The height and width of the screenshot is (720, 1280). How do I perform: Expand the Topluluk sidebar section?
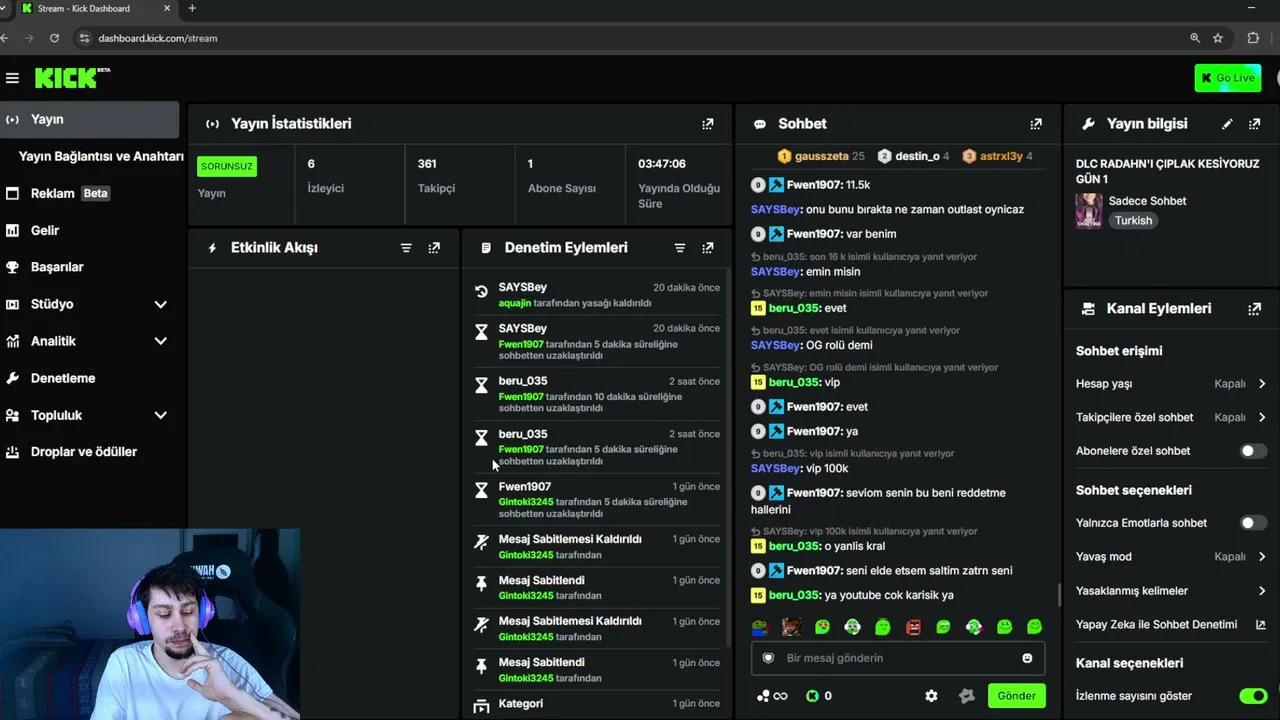point(160,415)
